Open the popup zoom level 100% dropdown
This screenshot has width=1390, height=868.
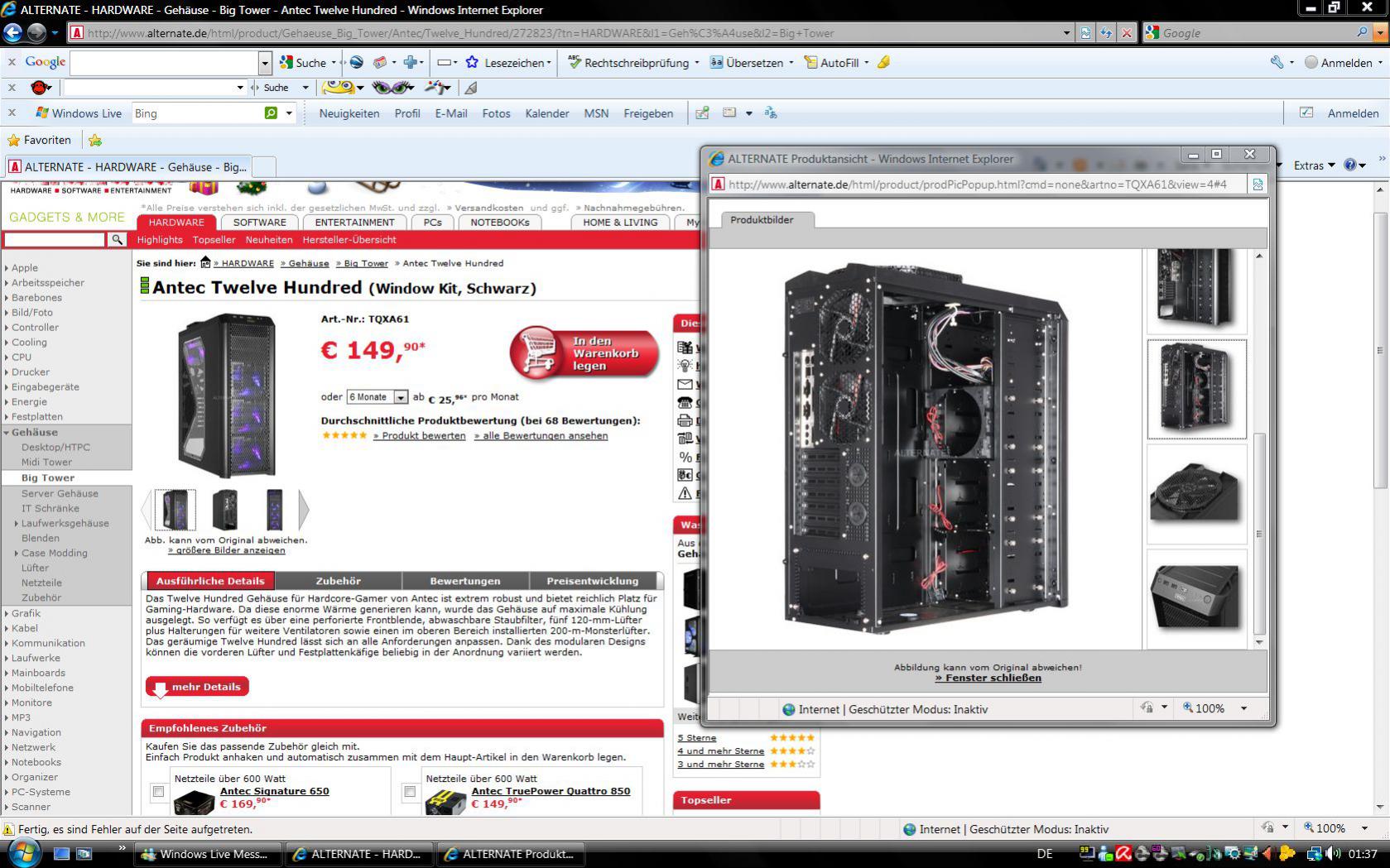pos(1243,708)
